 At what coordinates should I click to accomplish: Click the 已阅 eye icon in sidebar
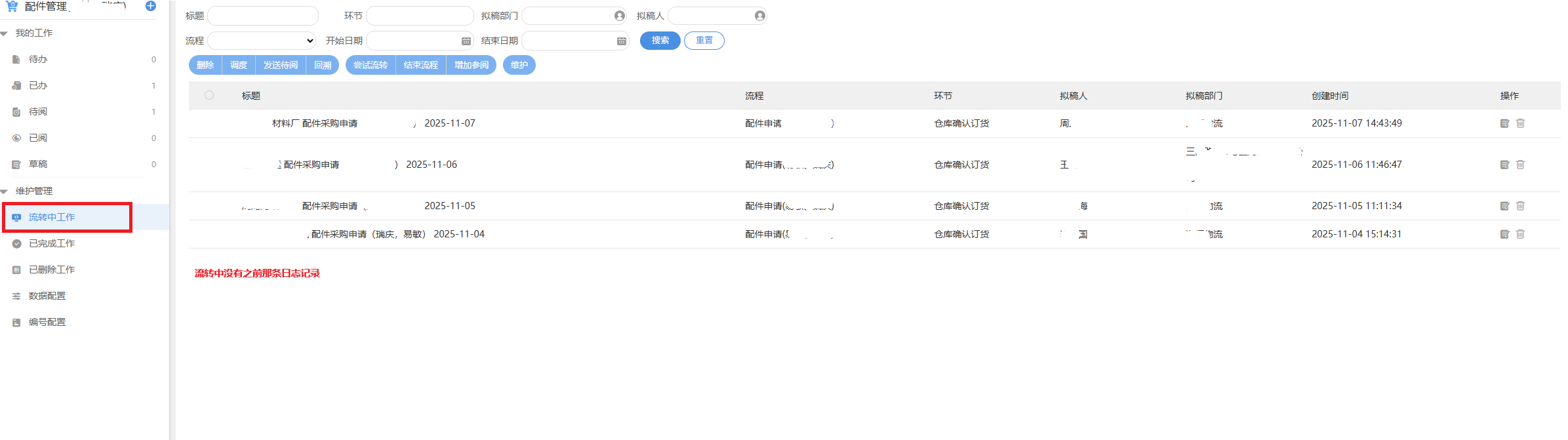(x=16, y=138)
